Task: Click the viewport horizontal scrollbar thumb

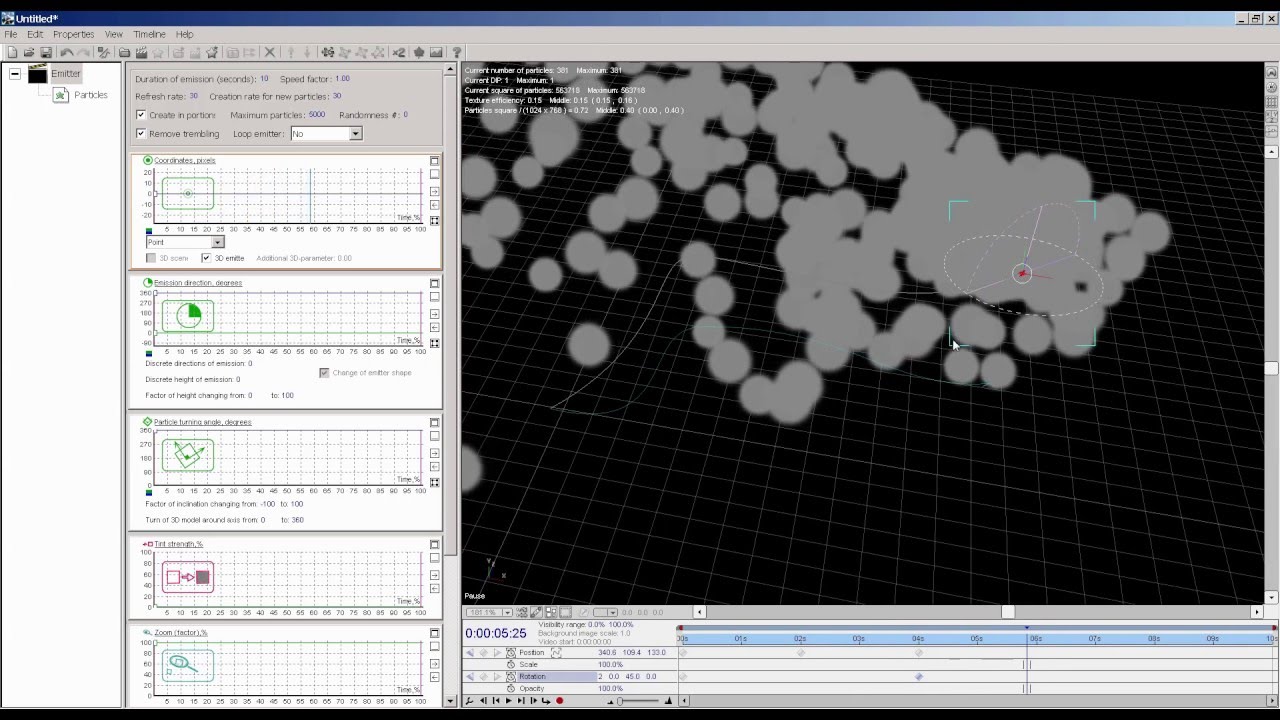Action: (1008, 612)
